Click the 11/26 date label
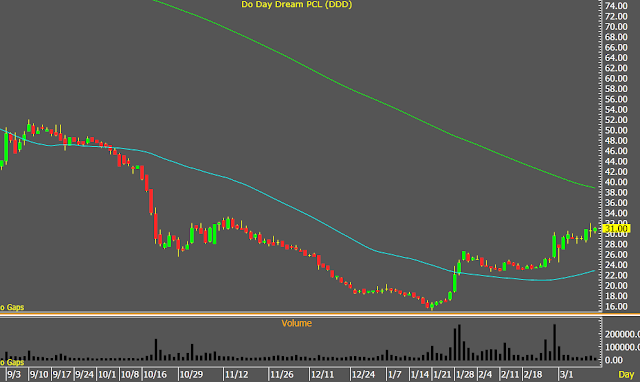The width and height of the screenshot is (640, 382). (282, 374)
